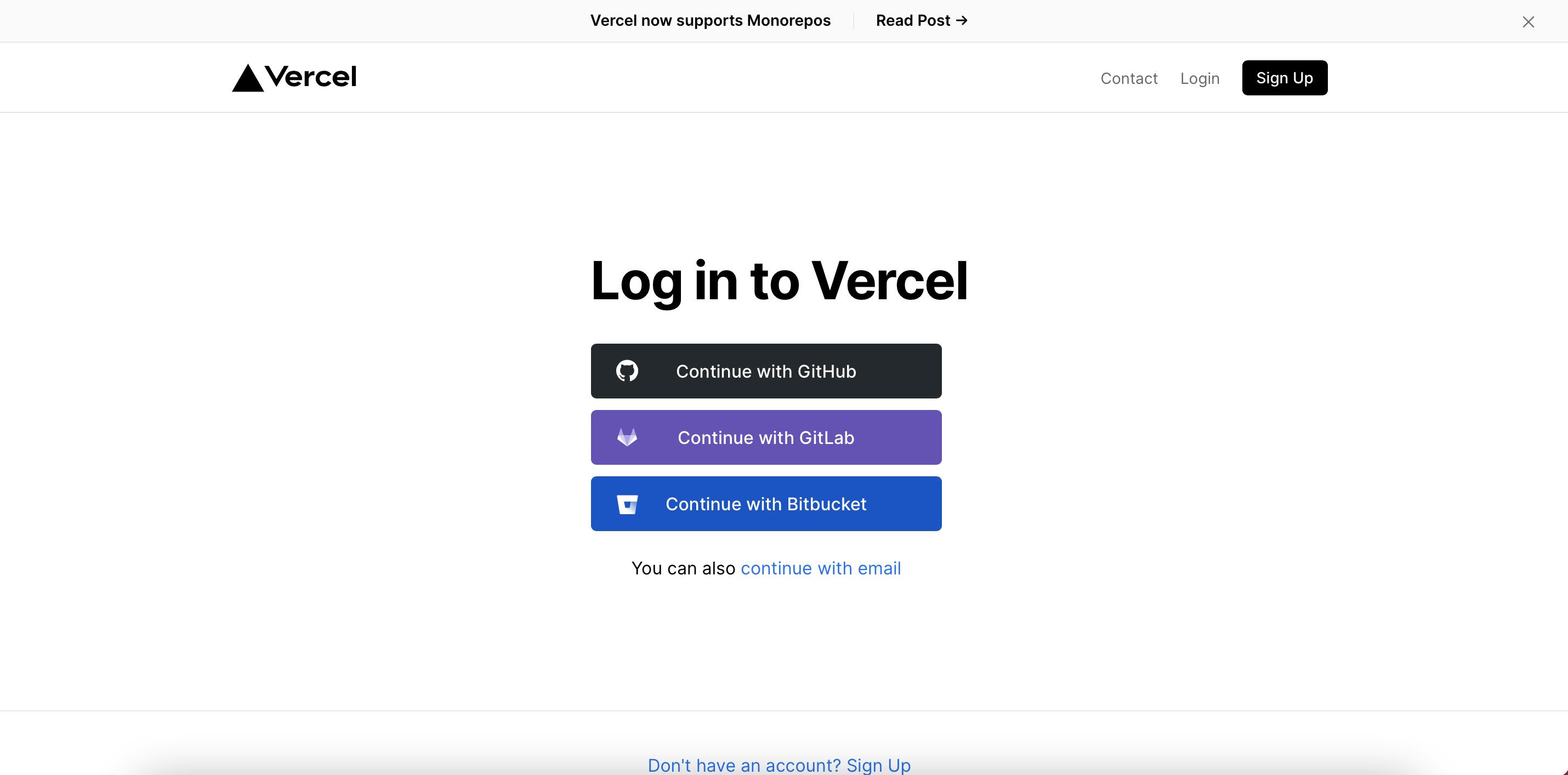This screenshot has width=1568, height=775.
Task: Click the black Sign Up button
Action: 1285,78
